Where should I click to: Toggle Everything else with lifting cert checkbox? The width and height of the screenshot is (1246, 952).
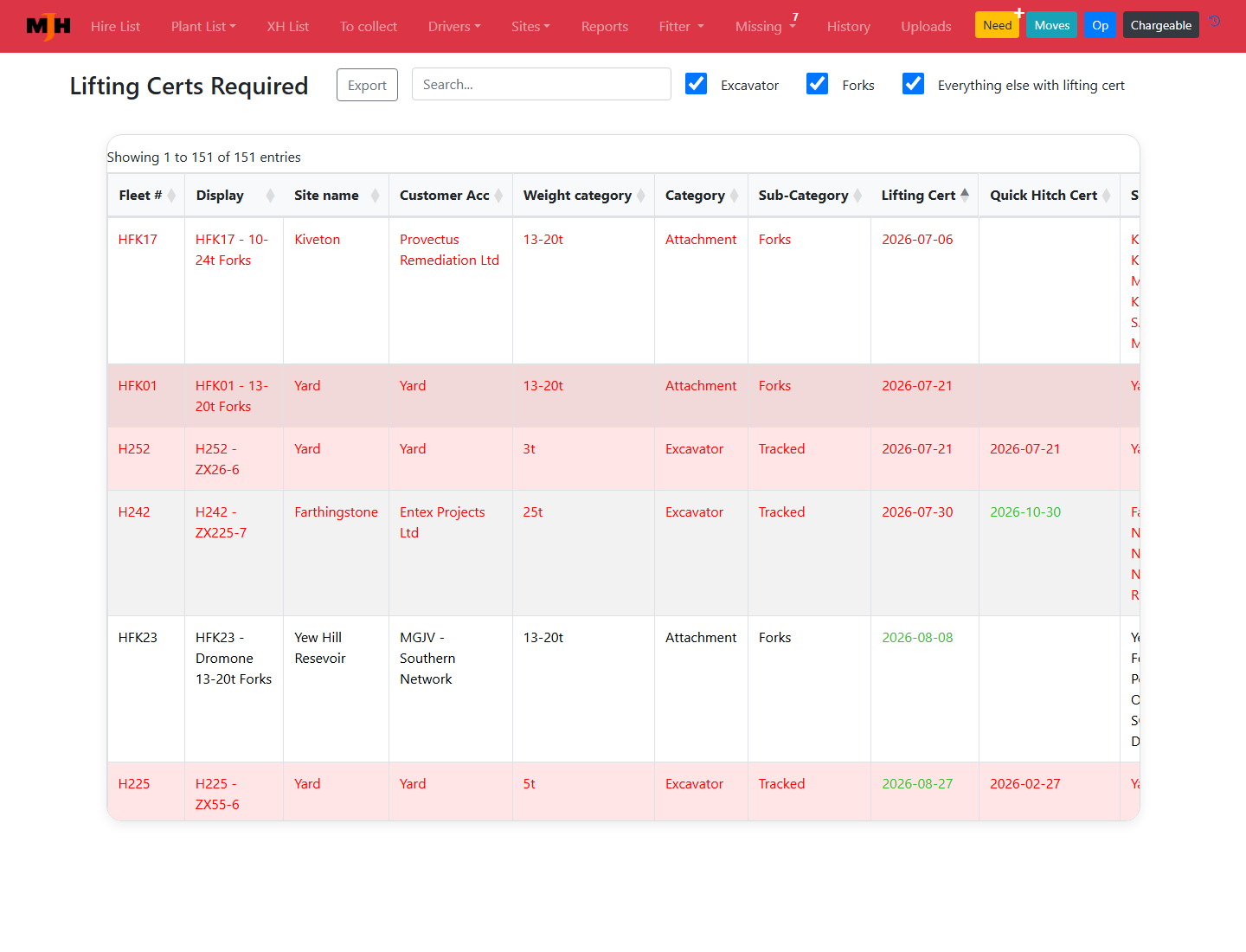[914, 84]
